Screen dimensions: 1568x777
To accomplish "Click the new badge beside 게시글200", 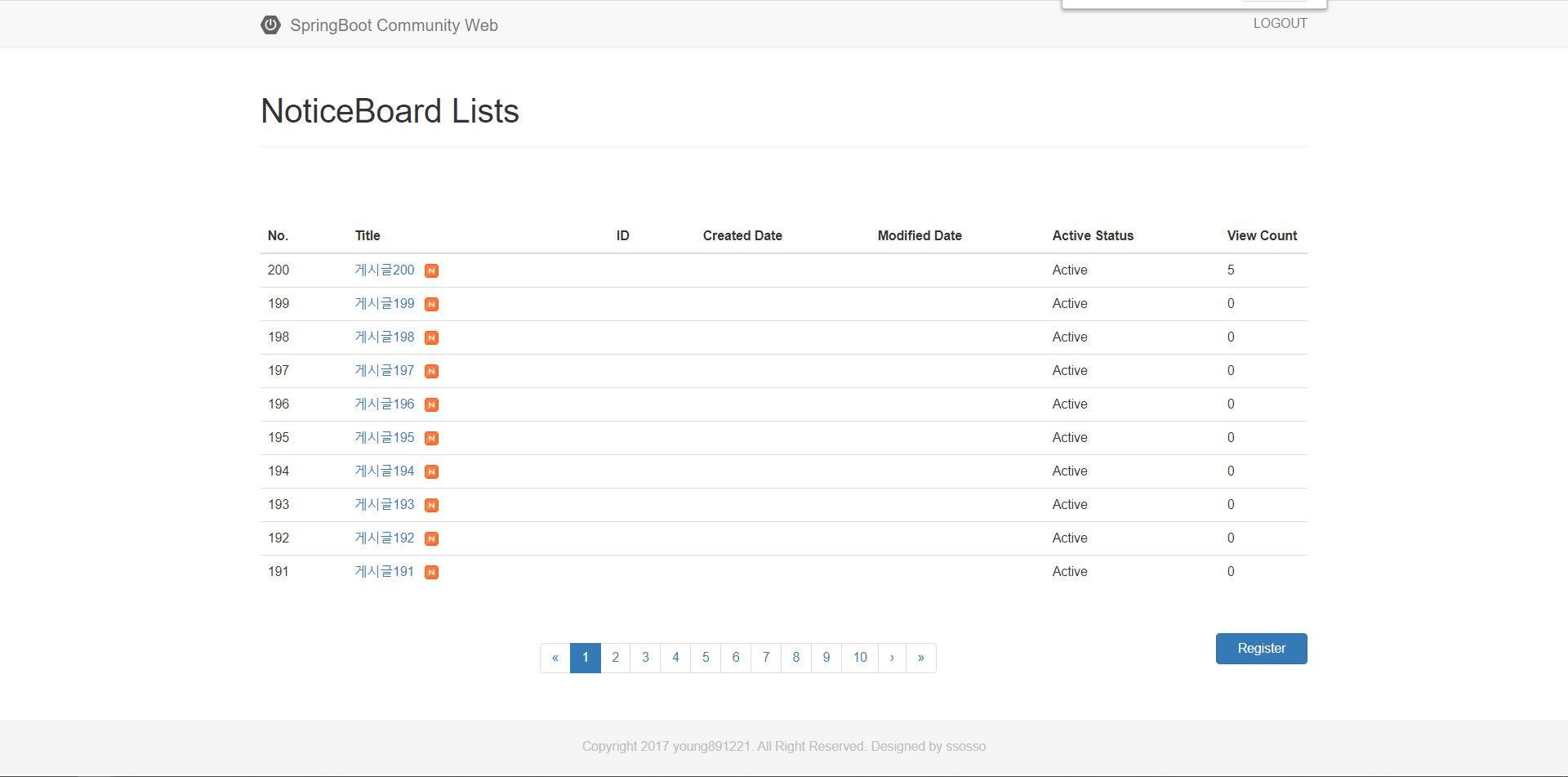I will point(431,271).
